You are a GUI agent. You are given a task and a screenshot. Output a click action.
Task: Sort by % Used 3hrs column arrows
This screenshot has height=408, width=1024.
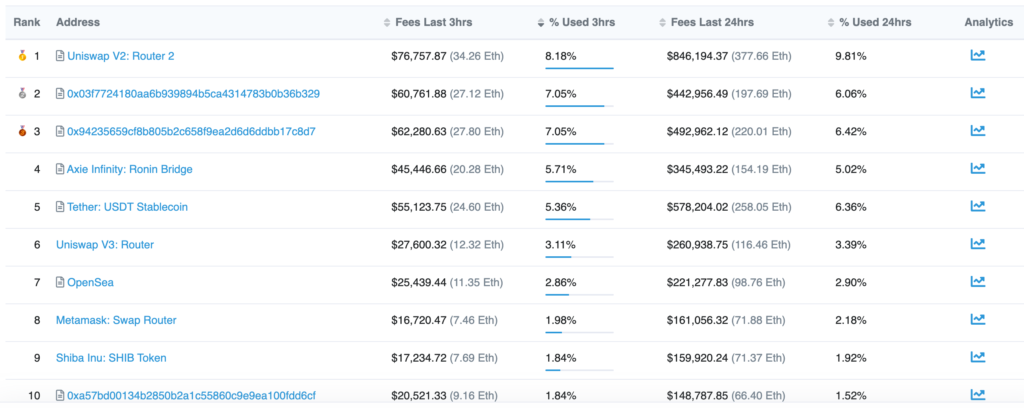tap(541, 23)
